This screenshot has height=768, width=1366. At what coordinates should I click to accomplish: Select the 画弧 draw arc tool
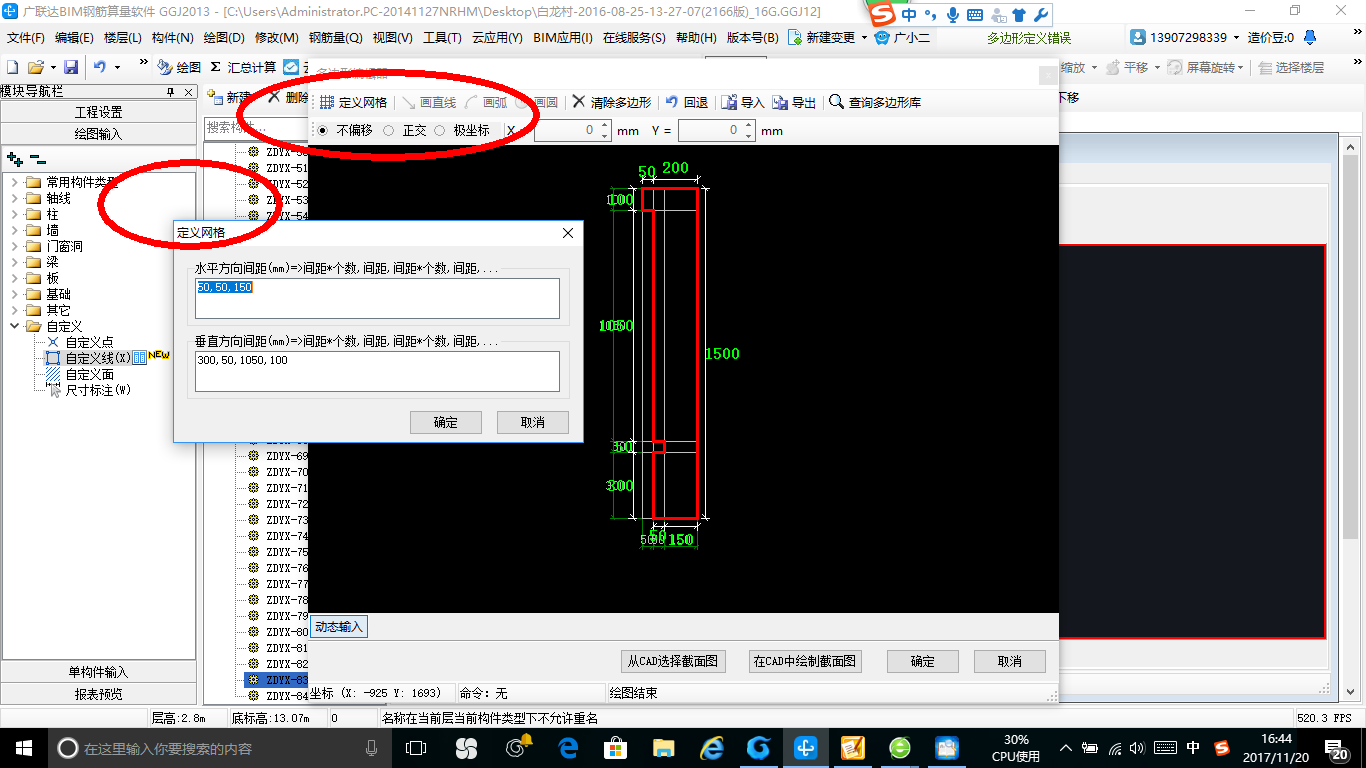[486, 102]
